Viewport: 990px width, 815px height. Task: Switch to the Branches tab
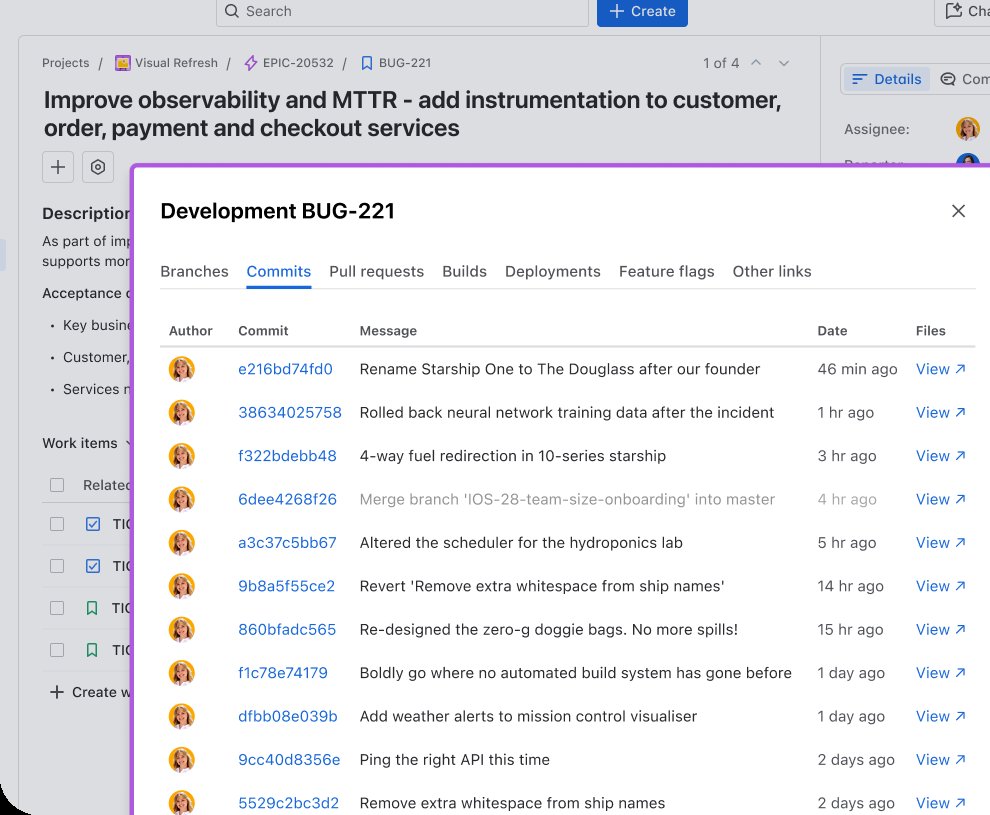(194, 271)
